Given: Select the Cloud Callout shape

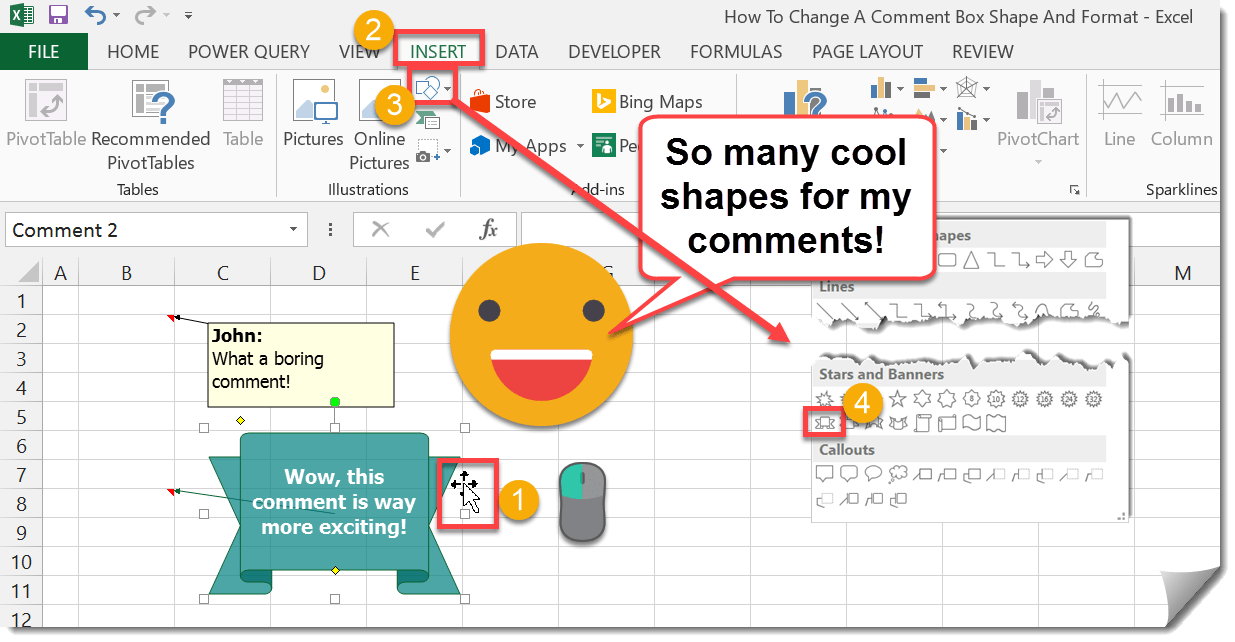Looking at the screenshot, I should tap(898, 474).
